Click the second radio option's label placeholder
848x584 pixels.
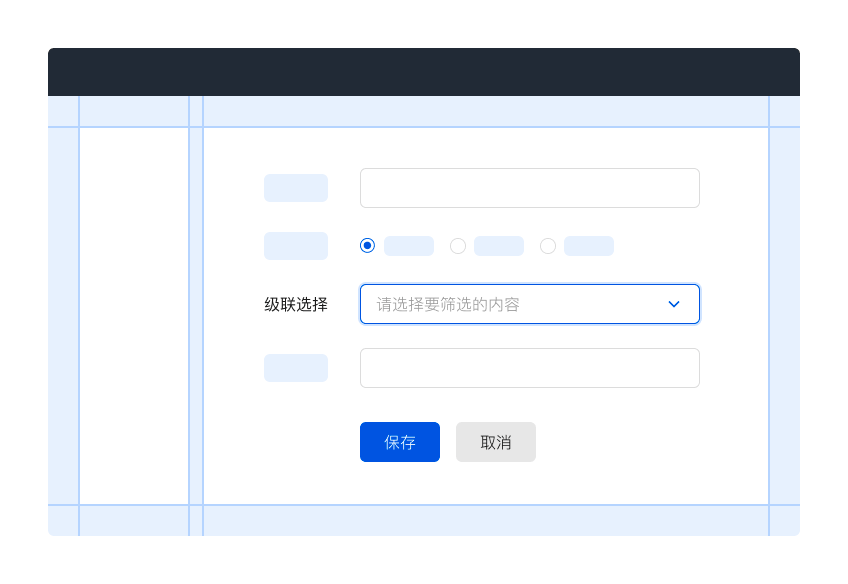(x=499, y=246)
